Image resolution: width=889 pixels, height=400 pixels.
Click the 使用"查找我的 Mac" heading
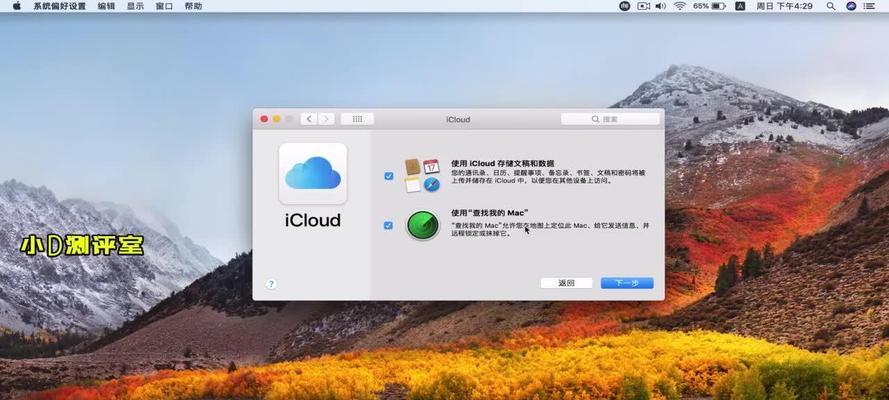point(490,212)
